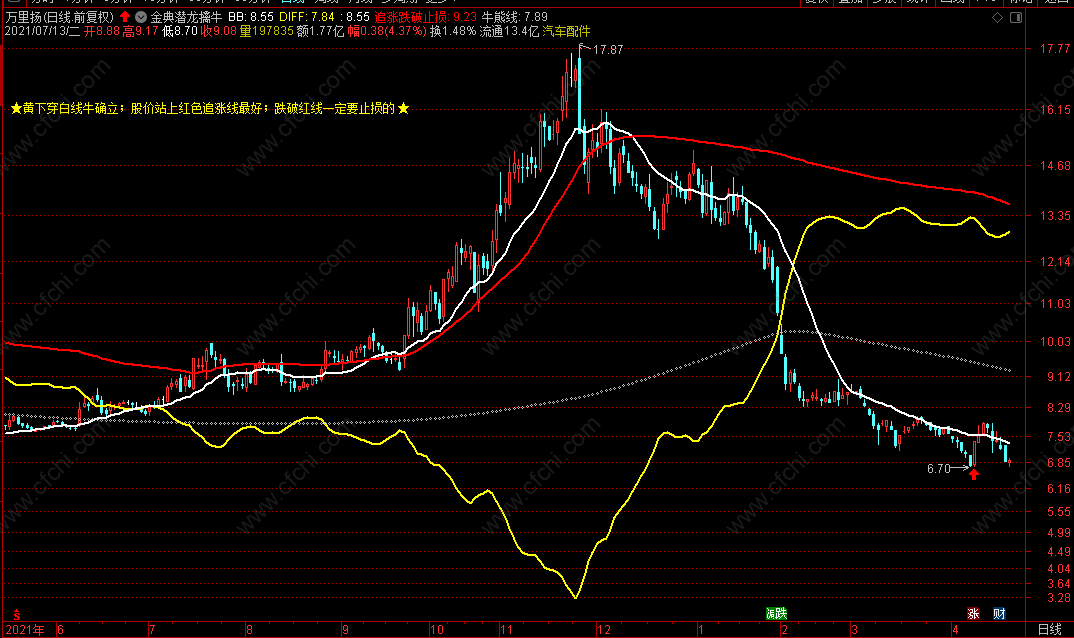
Task: Click the 14.68 price axis label
Action: coord(1055,166)
